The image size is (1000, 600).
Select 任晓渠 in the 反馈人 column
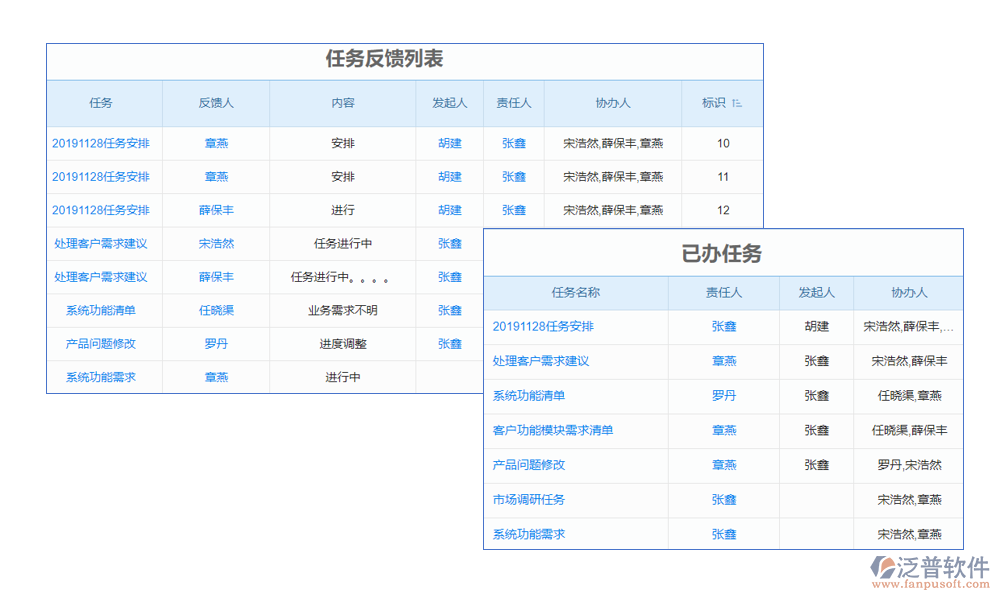(x=216, y=311)
